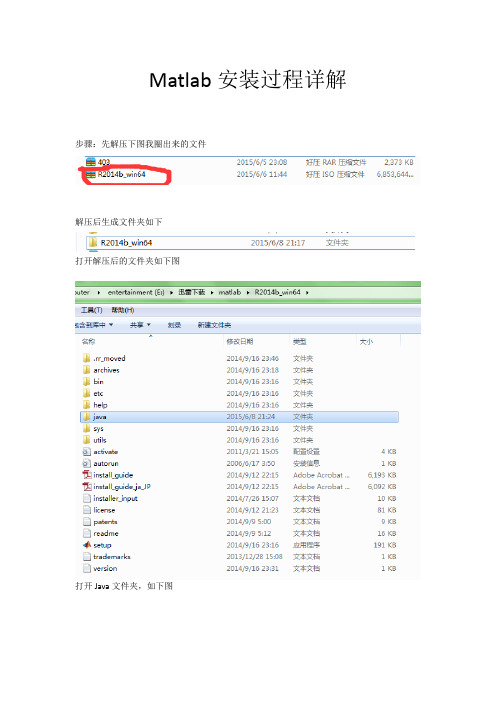Click the 新建文件夹 button

(214, 325)
